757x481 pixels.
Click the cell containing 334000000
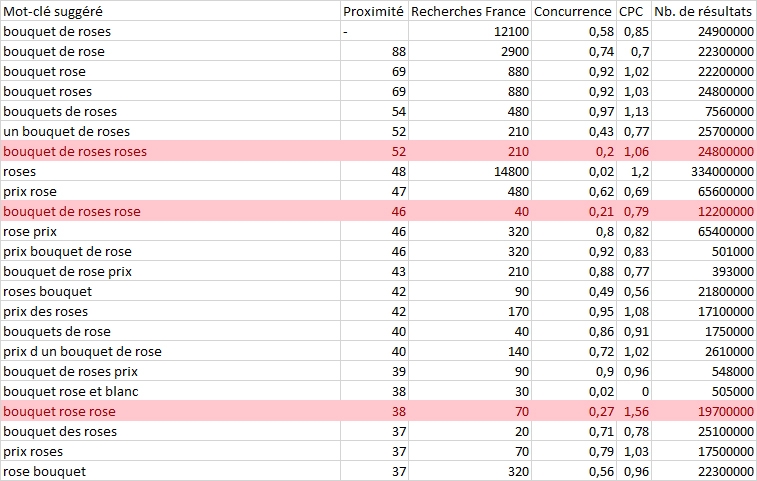tap(704, 171)
